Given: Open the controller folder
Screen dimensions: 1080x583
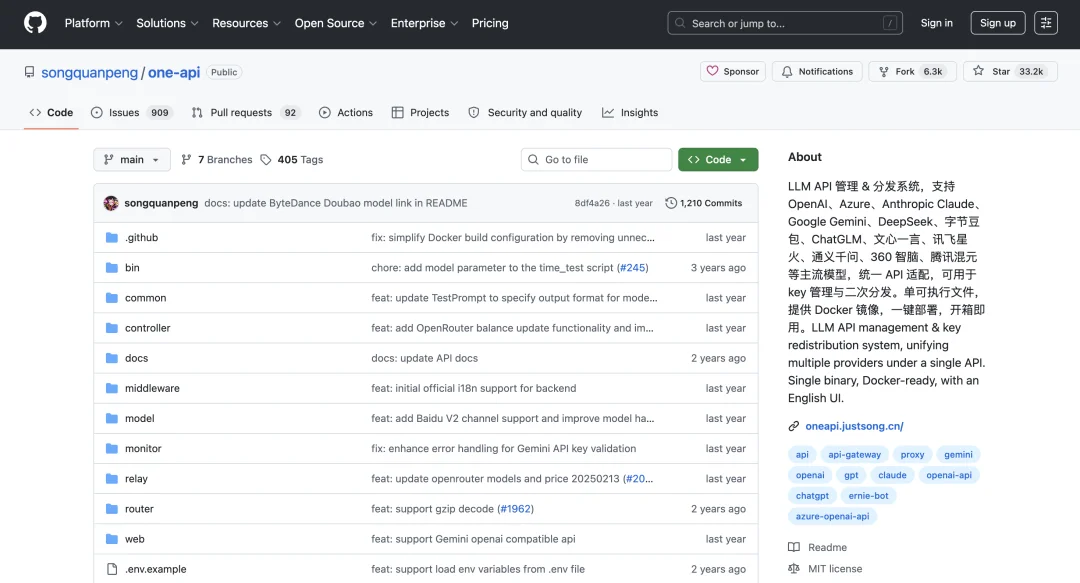Looking at the screenshot, I should (147, 328).
